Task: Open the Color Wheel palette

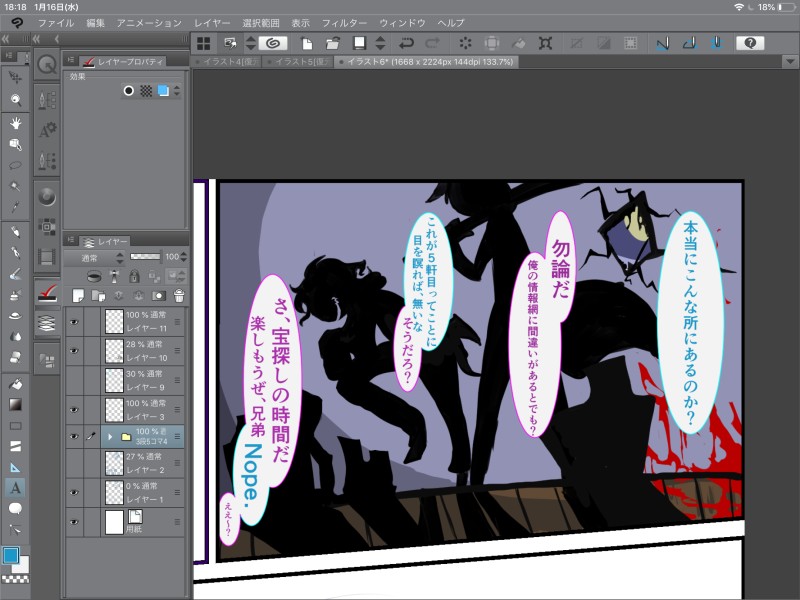Action: coord(47,197)
